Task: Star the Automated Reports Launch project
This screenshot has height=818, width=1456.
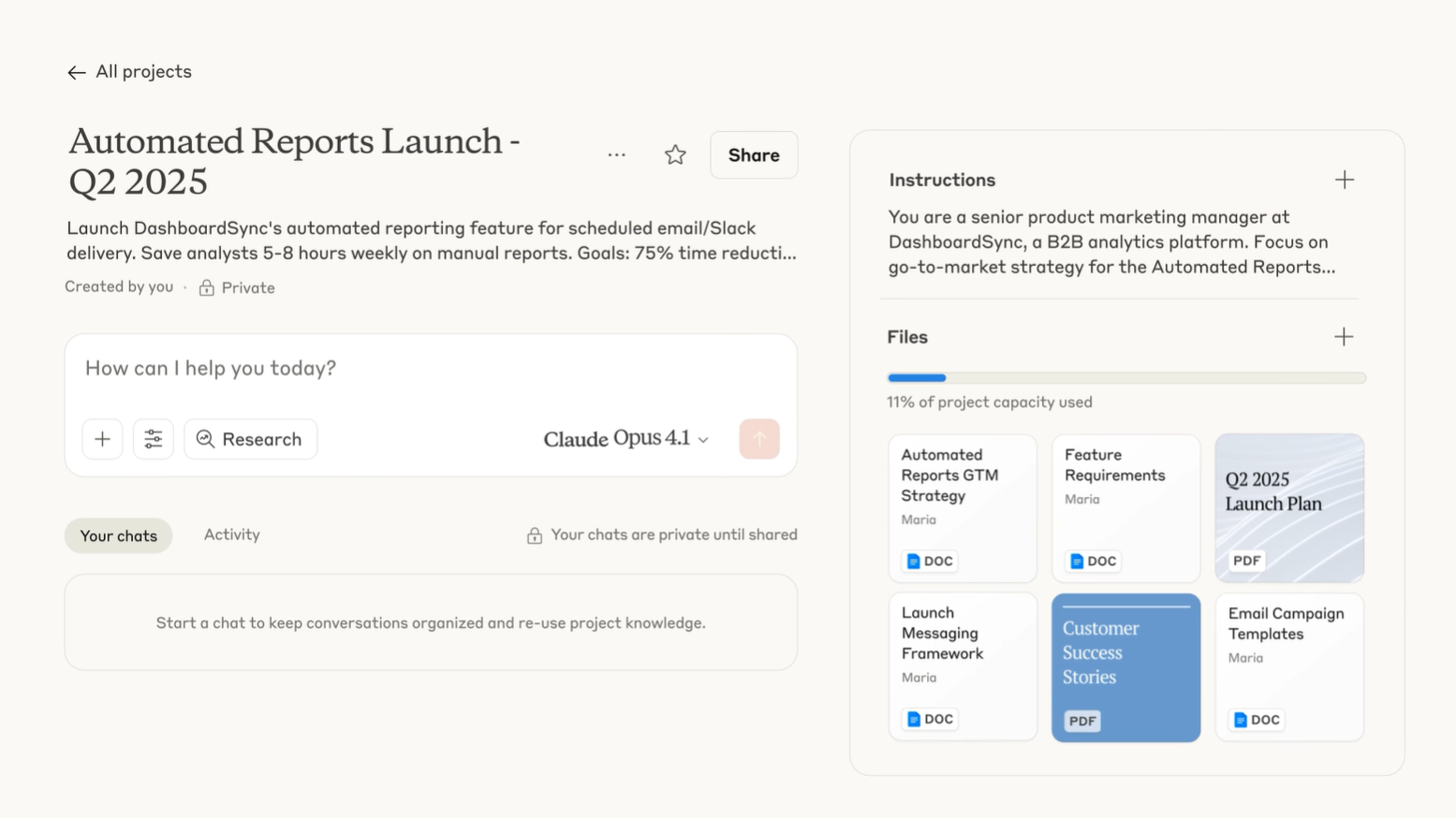Action: [x=674, y=154]
